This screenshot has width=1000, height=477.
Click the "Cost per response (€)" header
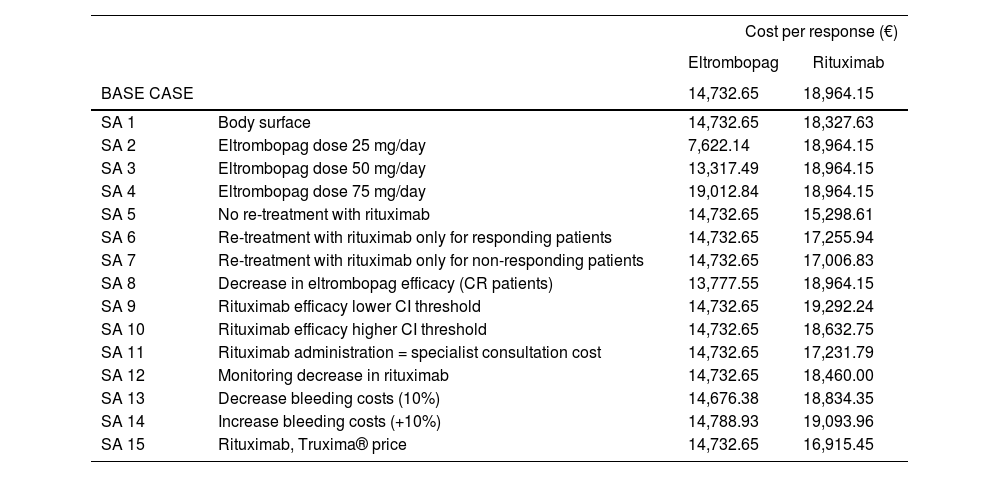click(x=821, y=32)
